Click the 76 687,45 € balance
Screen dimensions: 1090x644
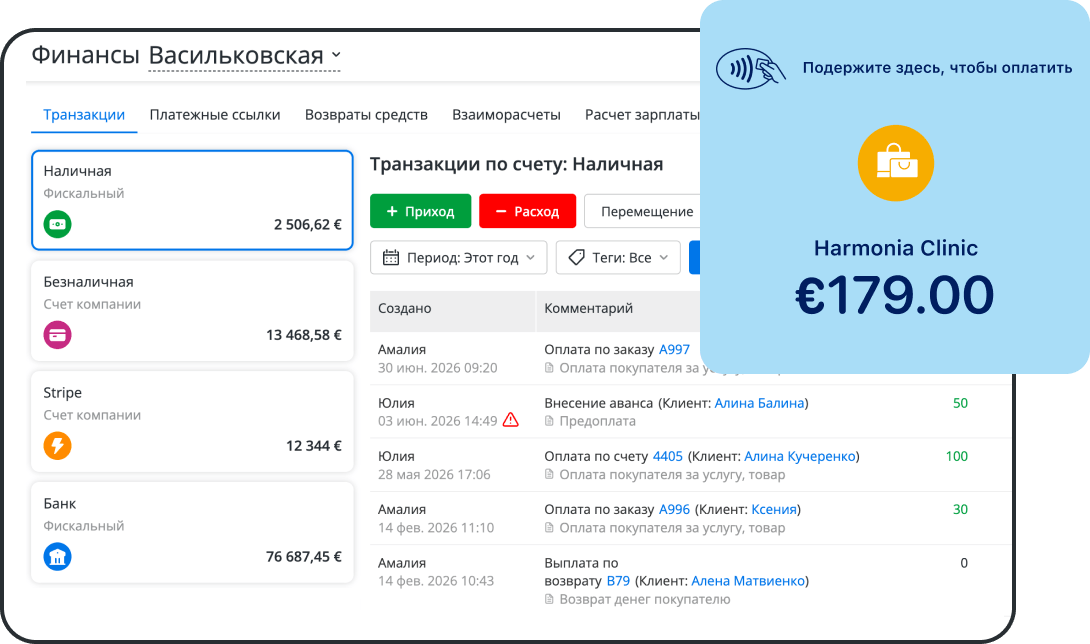(x=303, y=556)
